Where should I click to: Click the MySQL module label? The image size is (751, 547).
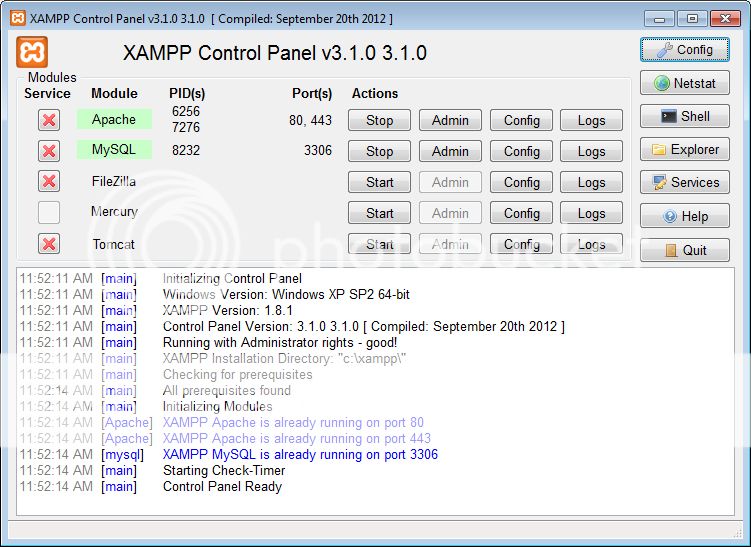114,149
